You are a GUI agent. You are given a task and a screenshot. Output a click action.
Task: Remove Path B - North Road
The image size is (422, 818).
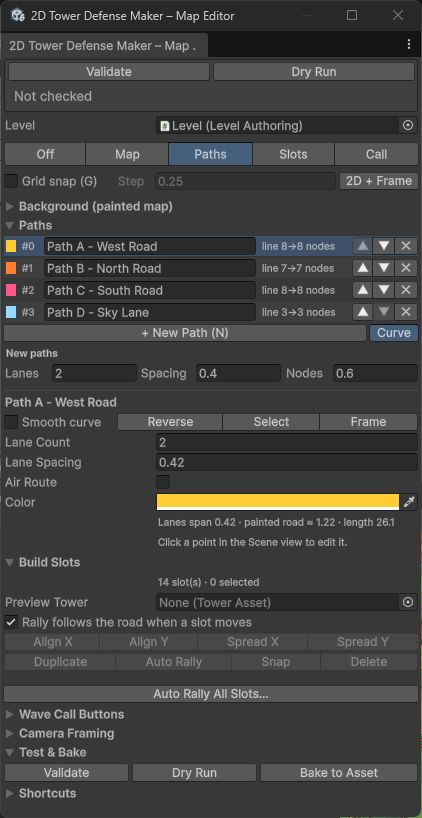click(x=406, y=268)
